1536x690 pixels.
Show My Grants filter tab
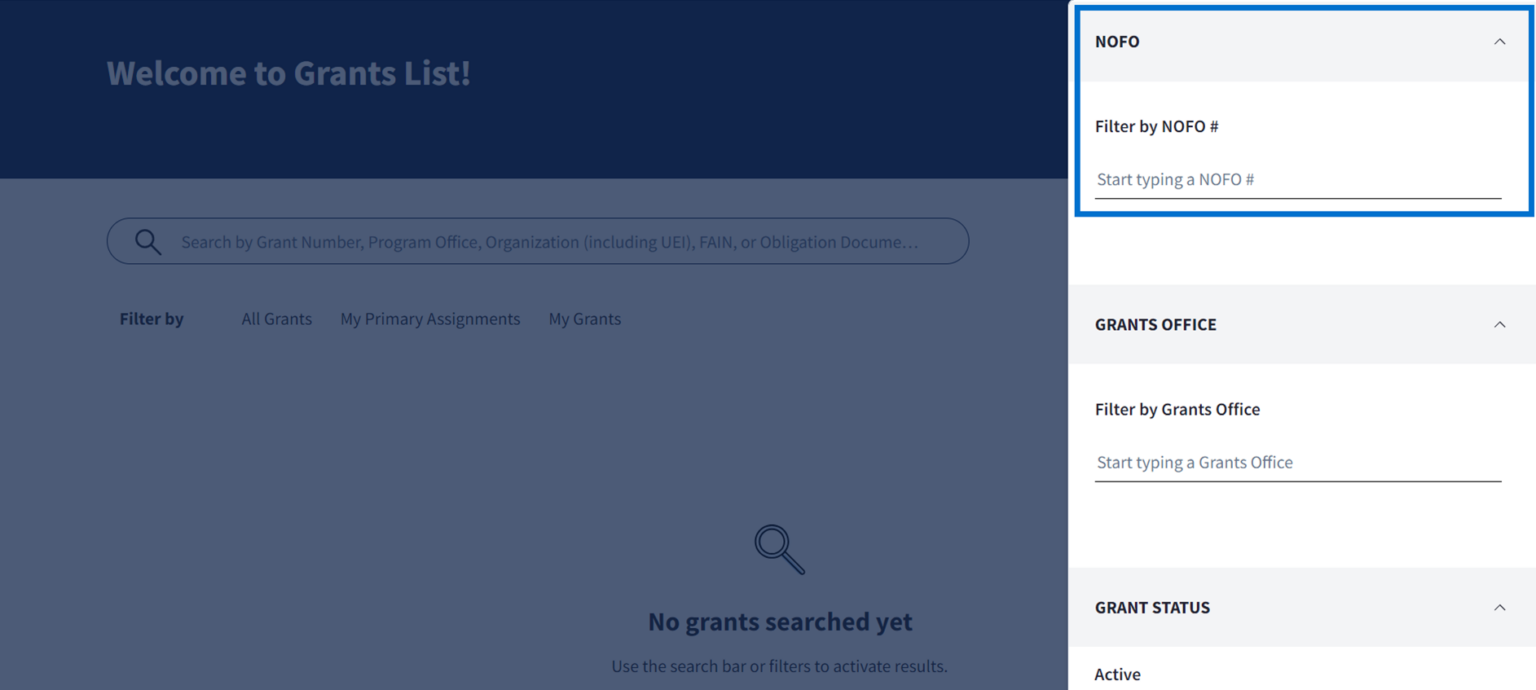pyautogui.click(x=584, y=319)
